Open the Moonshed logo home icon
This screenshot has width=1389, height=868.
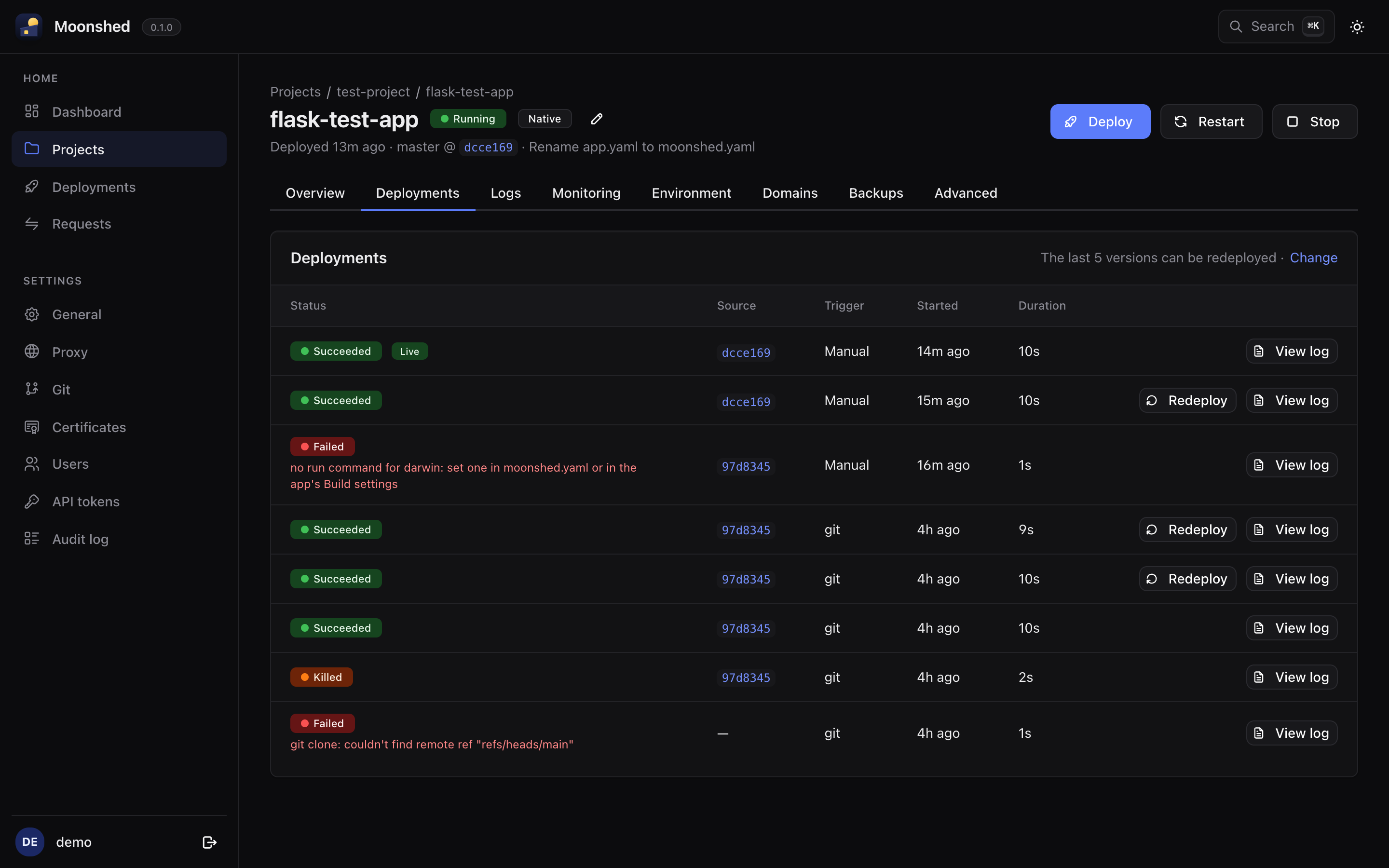29,27
